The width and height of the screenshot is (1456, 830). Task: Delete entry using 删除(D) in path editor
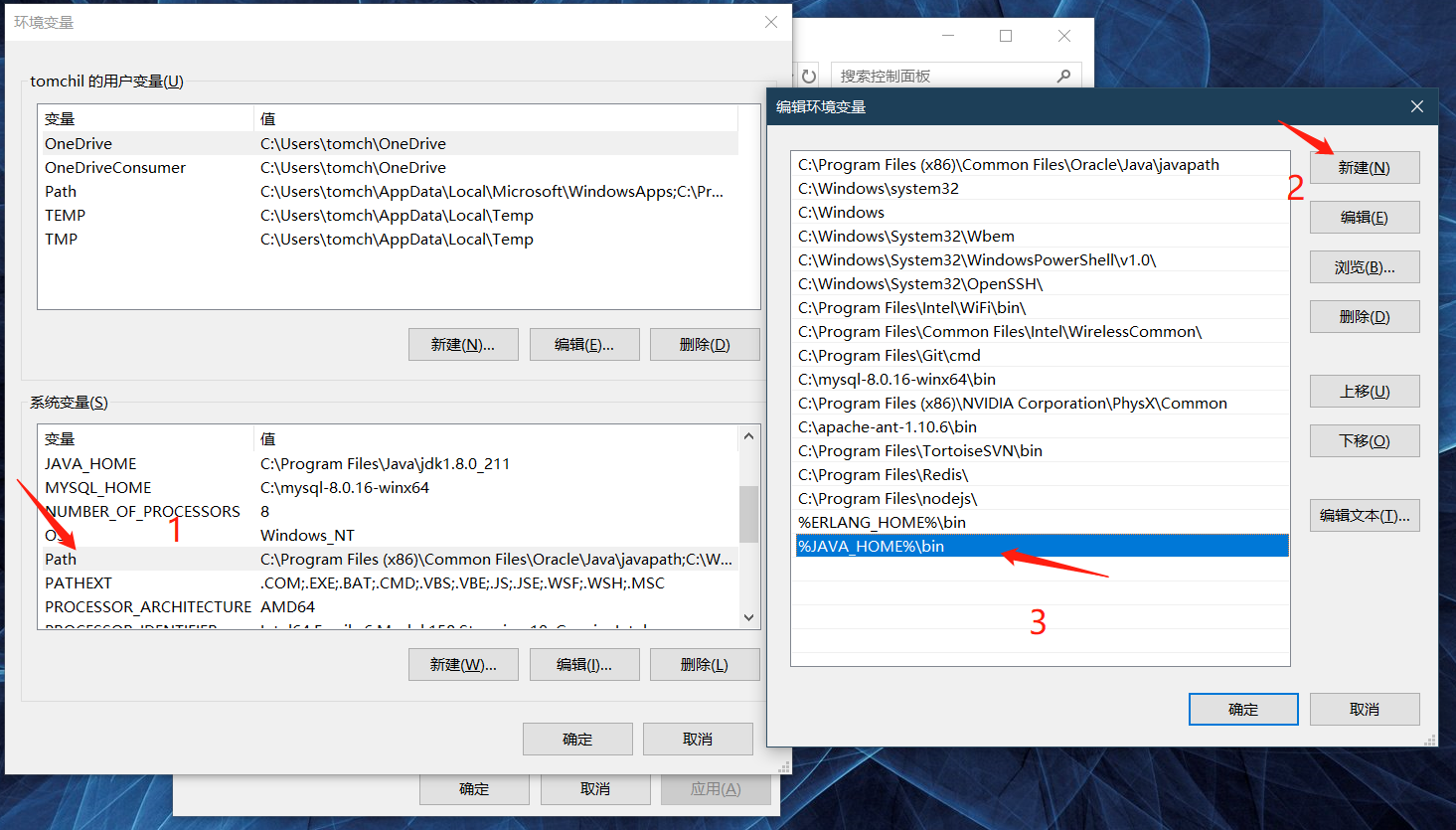pyautogui.click(x=1364, y=317)
